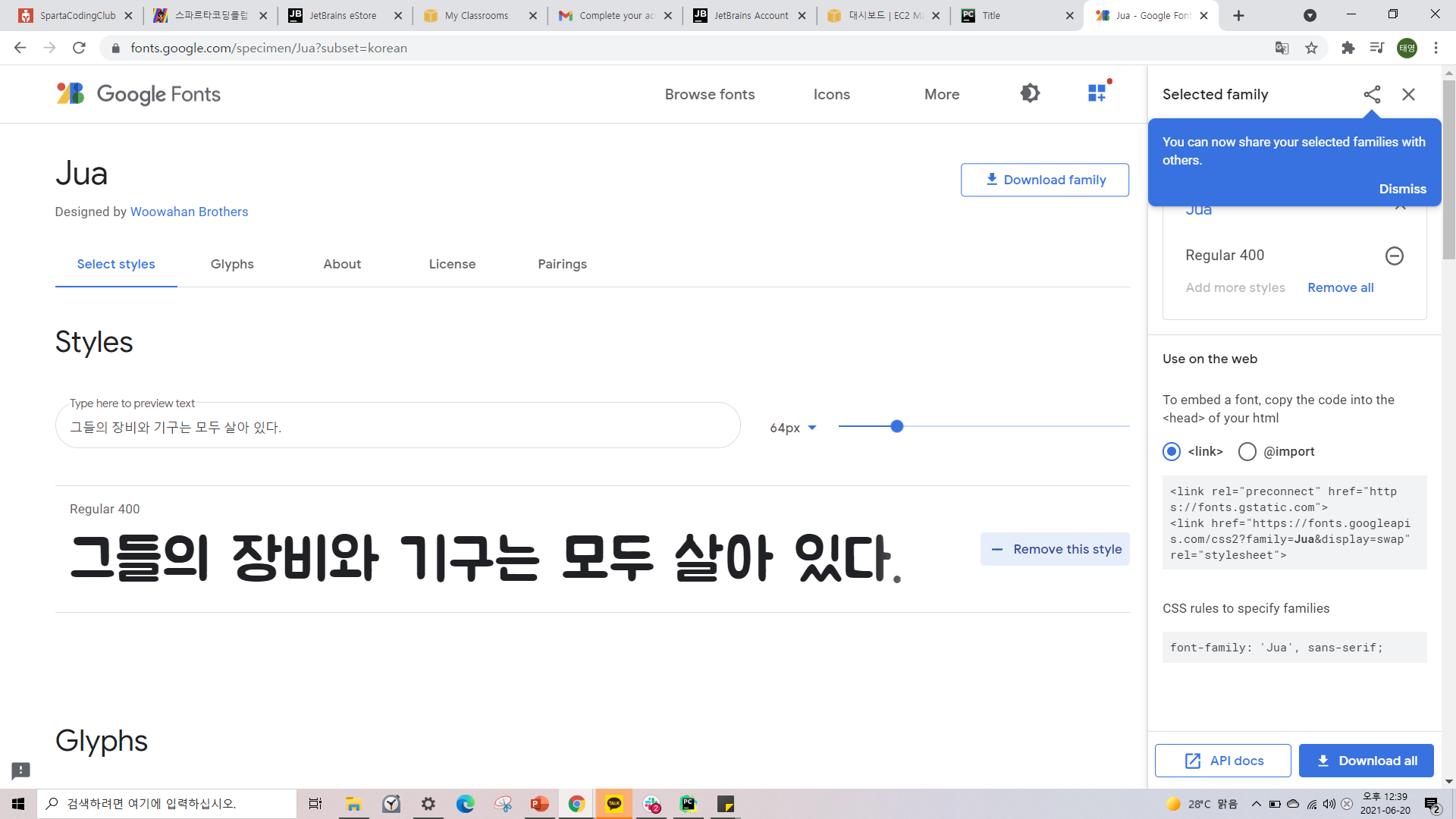Open Icons in top navigation
Screen dimensions: 1456x819
831,94
